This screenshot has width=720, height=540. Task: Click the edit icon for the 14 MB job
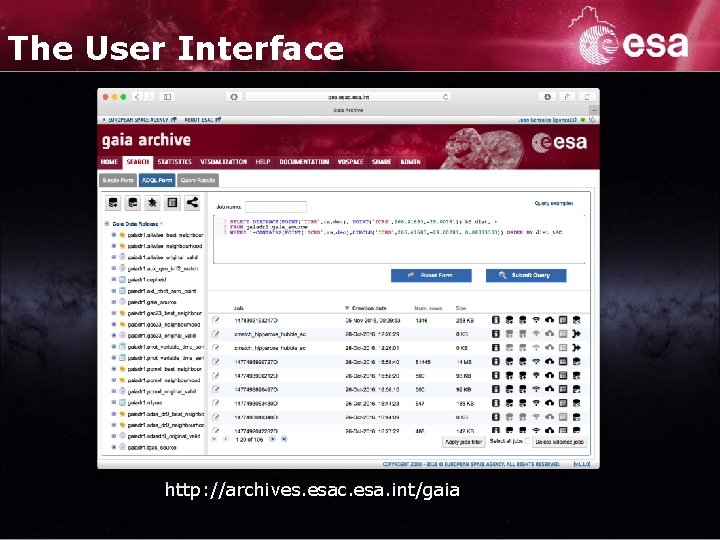[x=216, y=362]
